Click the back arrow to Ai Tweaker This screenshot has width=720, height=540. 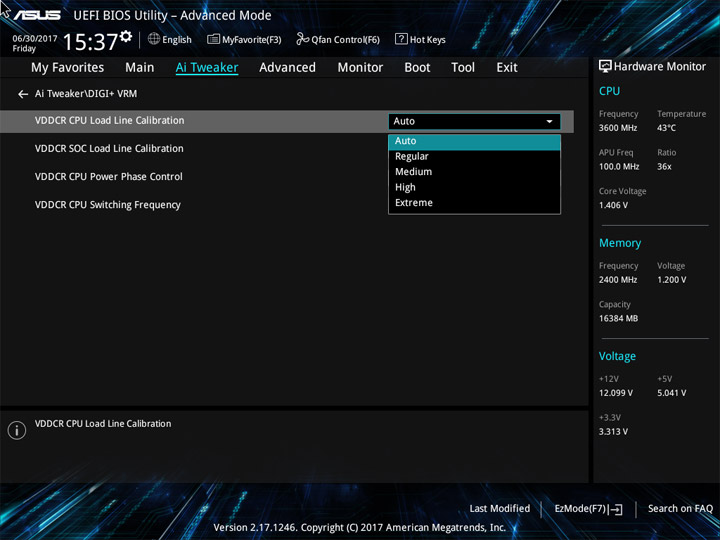pos(23,94)
